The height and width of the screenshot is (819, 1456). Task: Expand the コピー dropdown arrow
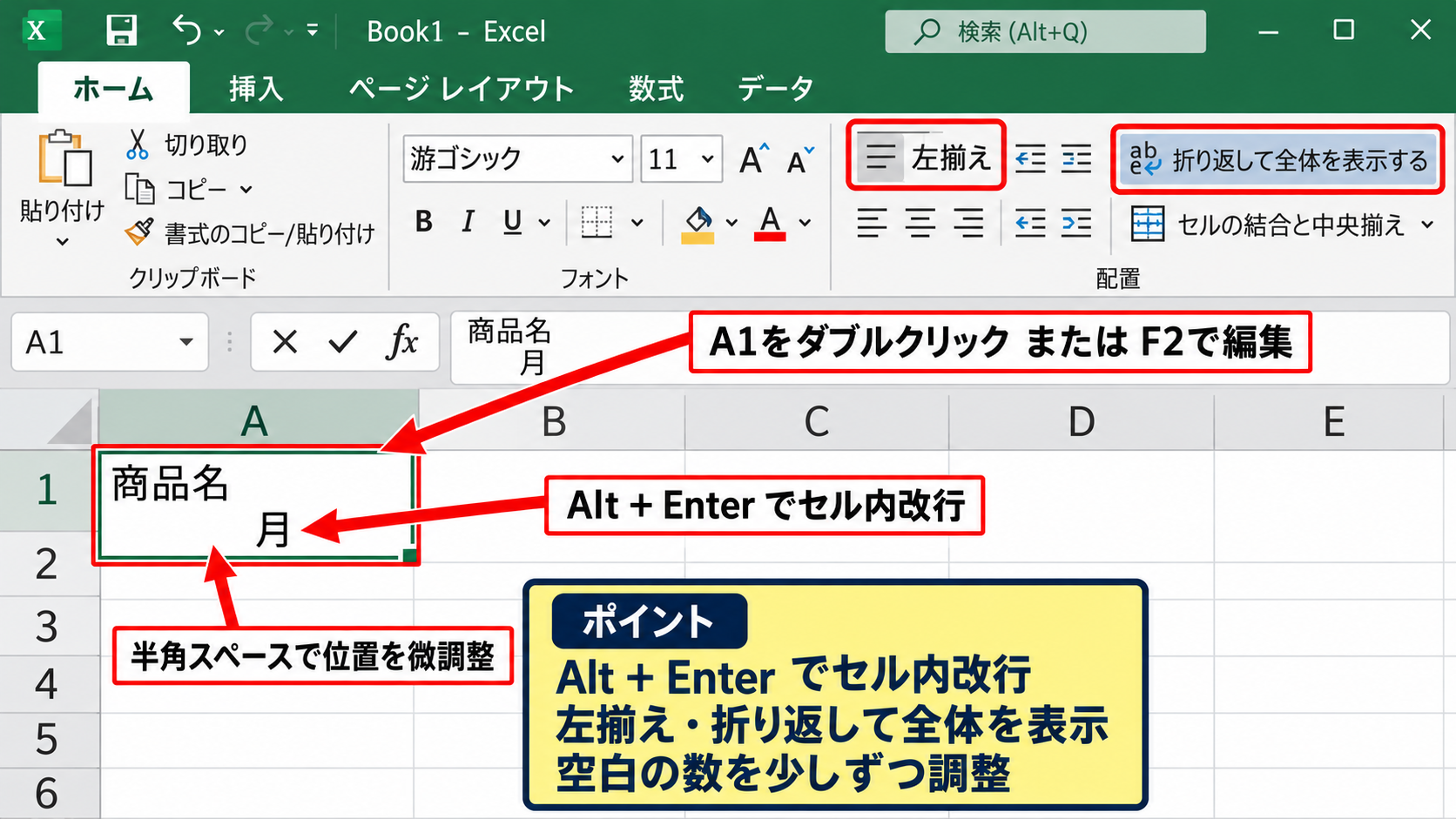tap(246, 189)
